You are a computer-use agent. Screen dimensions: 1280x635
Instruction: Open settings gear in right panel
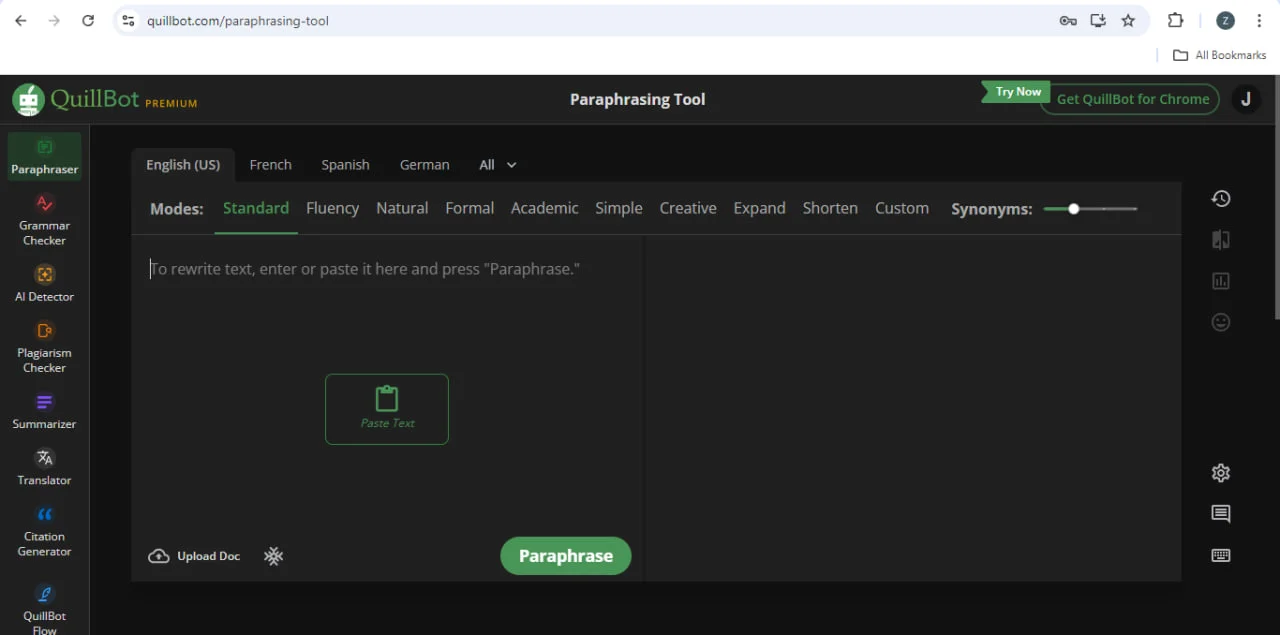coord(1220,473)
